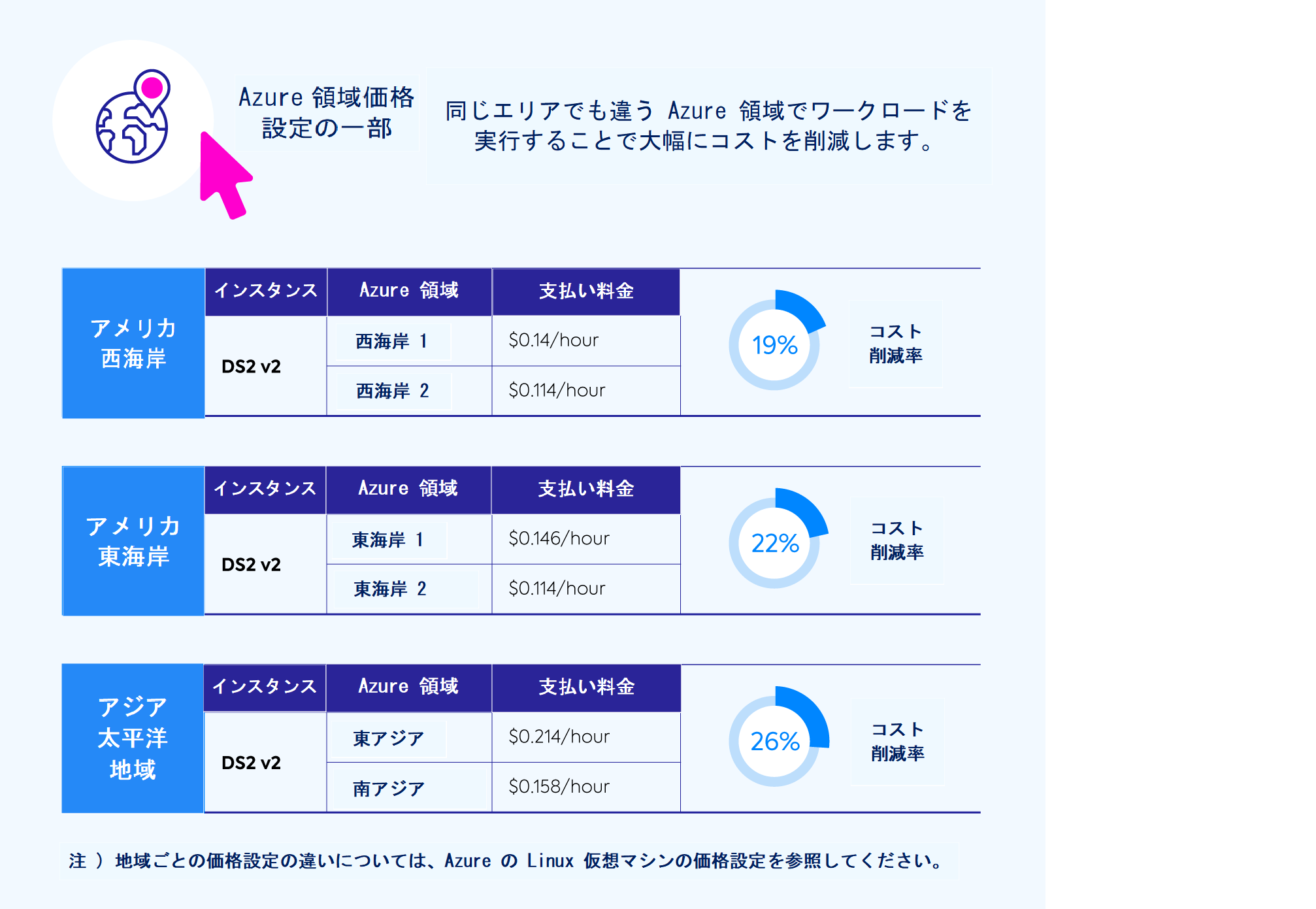Click the globe with location pin icon
Screen dimensions: 1316x909
click(133, 116)
